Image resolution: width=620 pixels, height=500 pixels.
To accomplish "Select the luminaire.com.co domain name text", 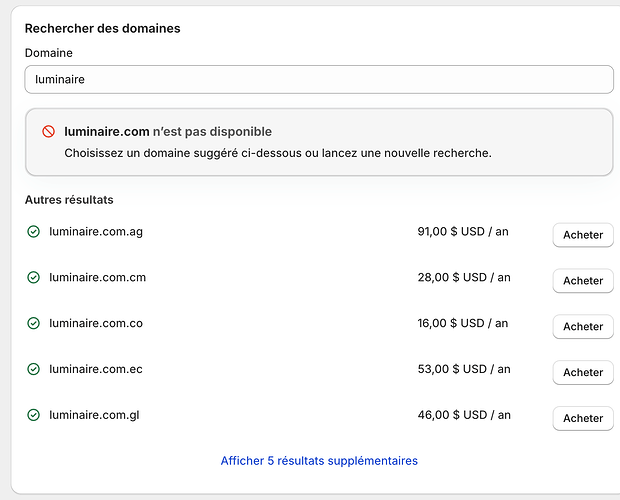I will 96,323.
